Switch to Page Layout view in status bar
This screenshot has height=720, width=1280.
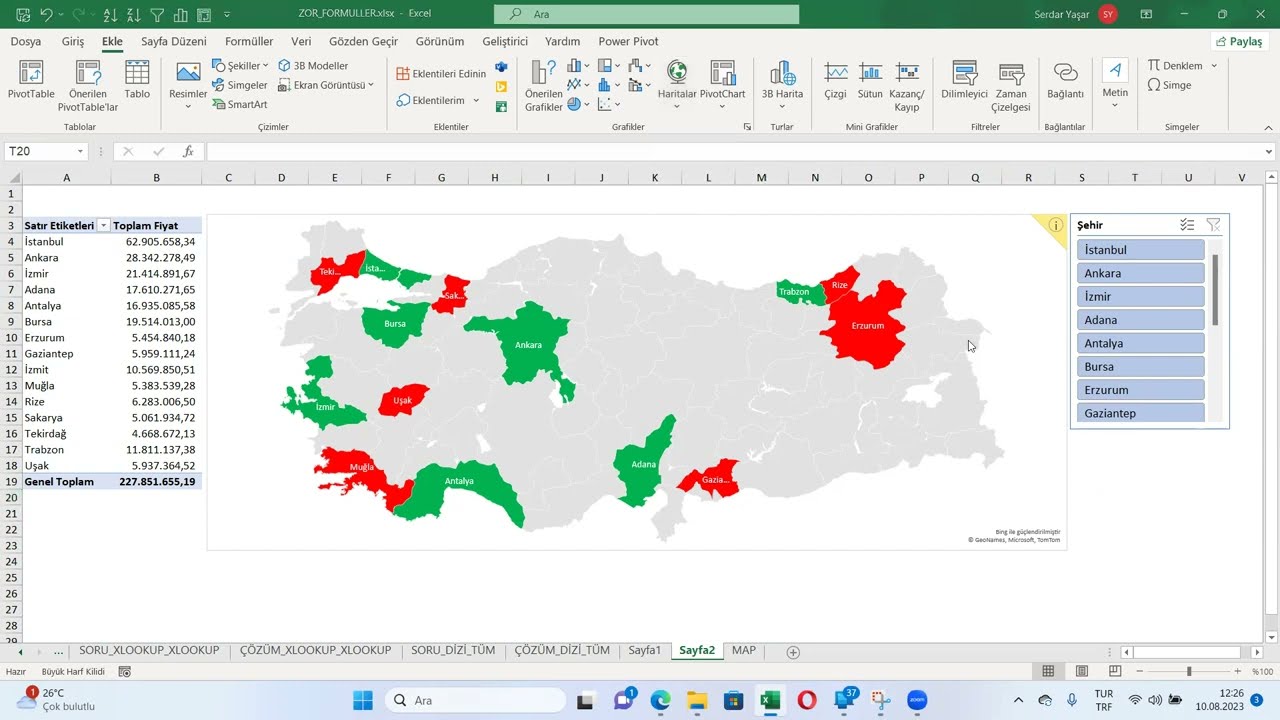pos(1081,671)
